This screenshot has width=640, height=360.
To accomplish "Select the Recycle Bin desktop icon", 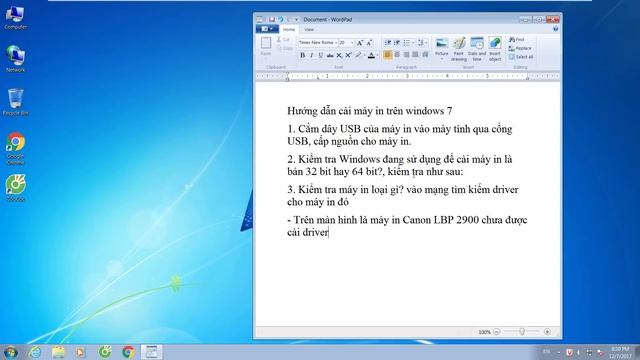I will tap(16, 102).
